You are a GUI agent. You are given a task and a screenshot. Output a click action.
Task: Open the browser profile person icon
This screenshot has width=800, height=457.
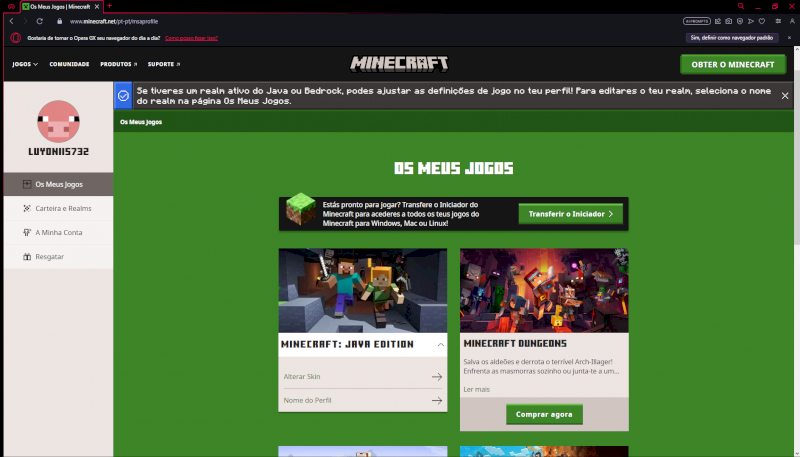[x=792, y=21]
